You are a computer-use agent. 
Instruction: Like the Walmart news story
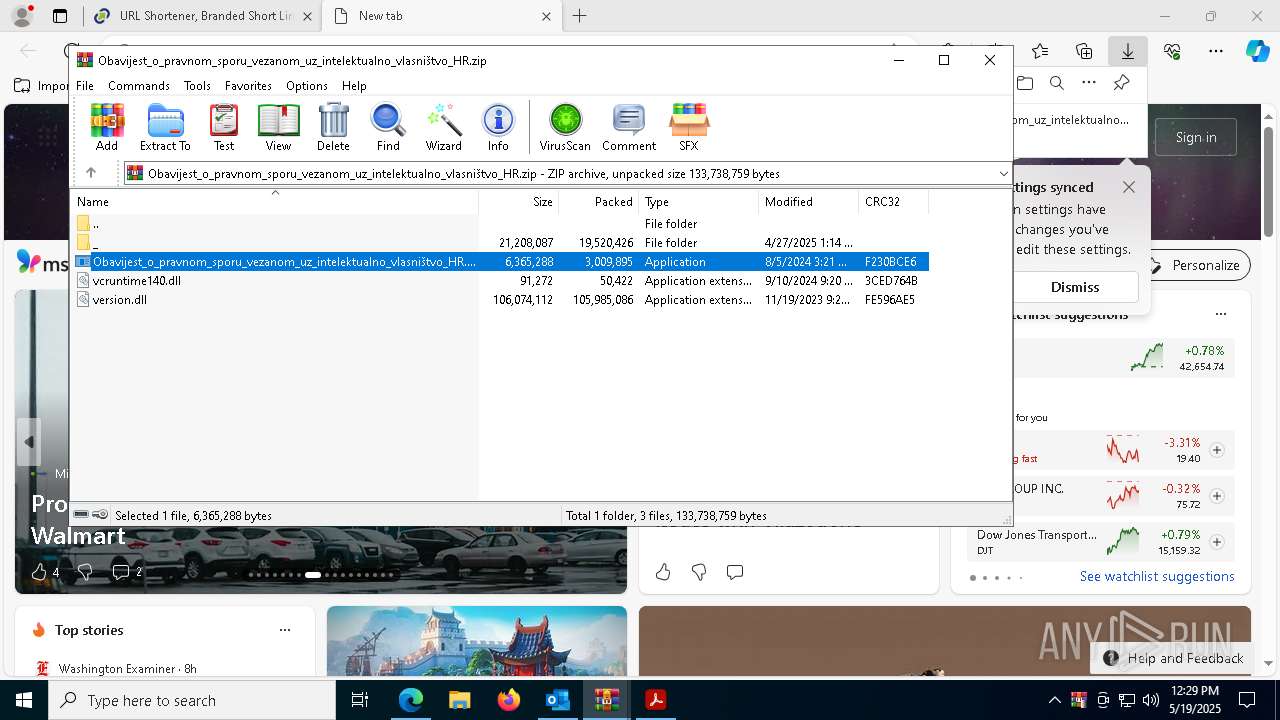39,572
